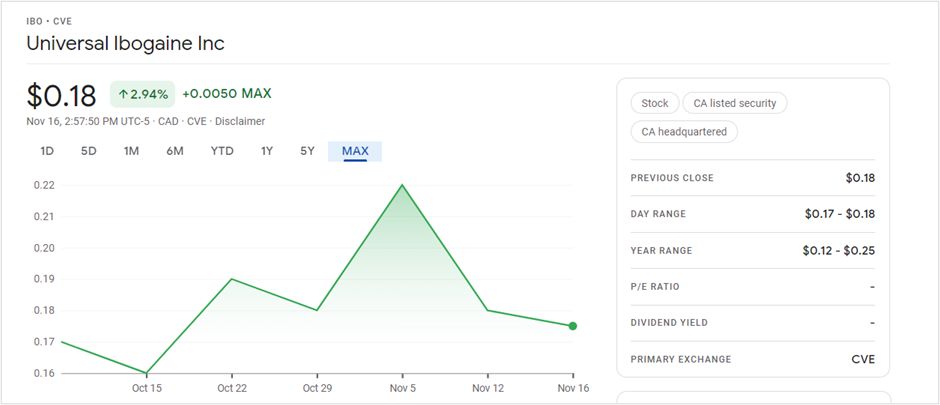Screen dimensions: 940x405
Task: Click the P/E RATIO label
Action: [x=655, y=286]
